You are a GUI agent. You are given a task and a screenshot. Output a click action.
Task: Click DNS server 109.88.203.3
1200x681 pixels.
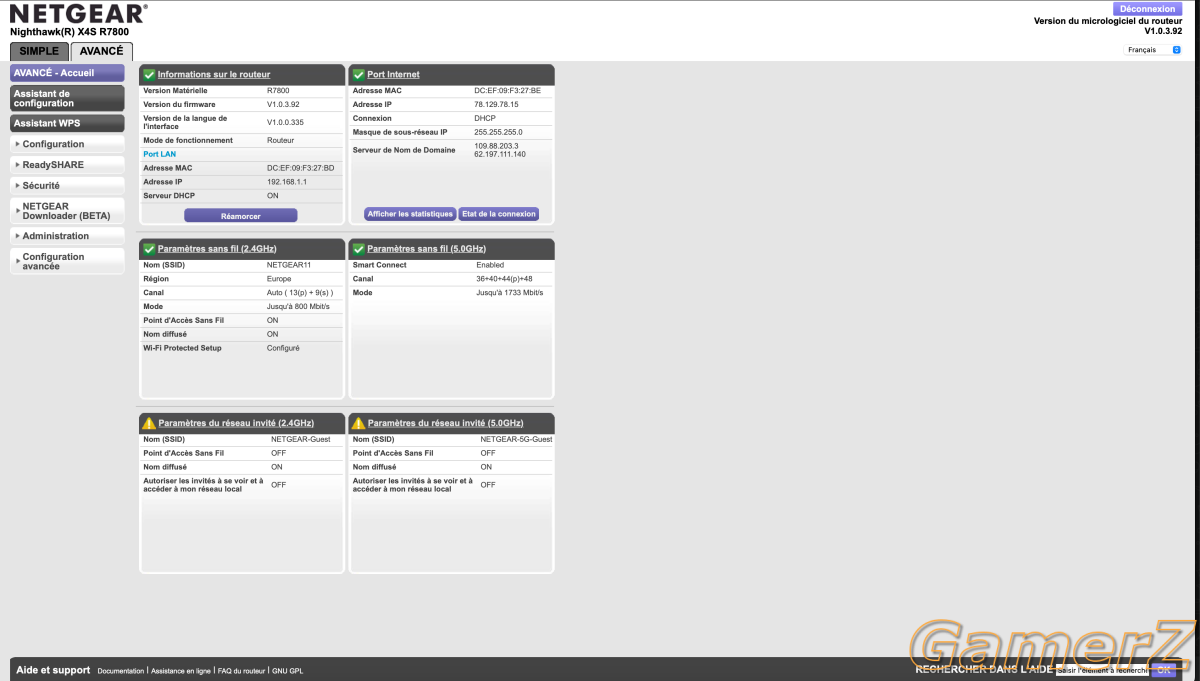[496, 146]
